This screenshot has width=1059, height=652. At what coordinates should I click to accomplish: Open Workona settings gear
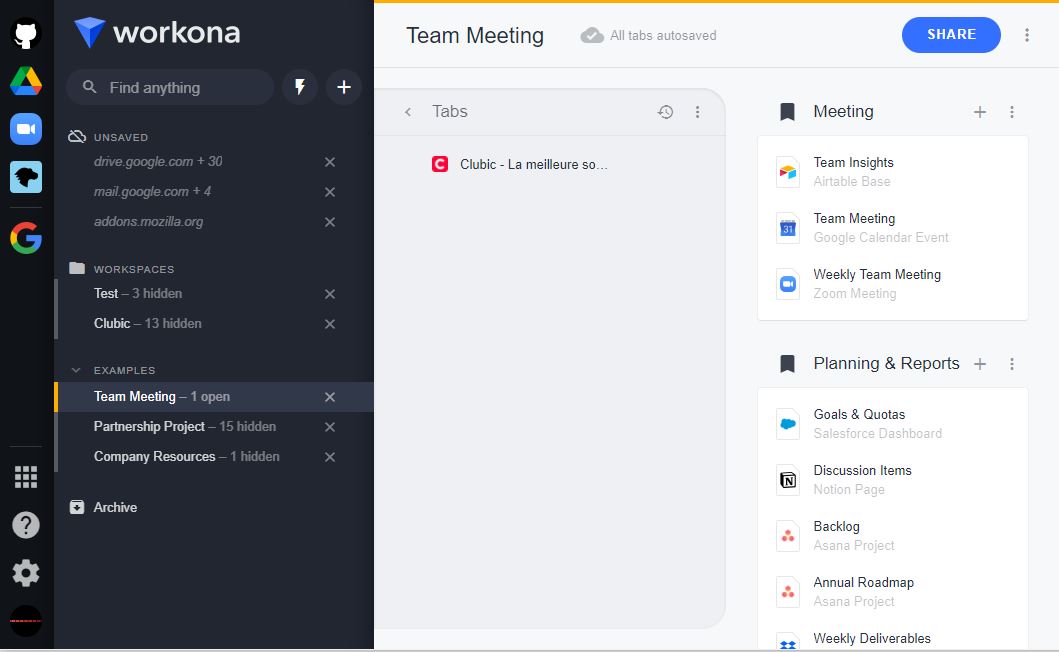[26, 573]
